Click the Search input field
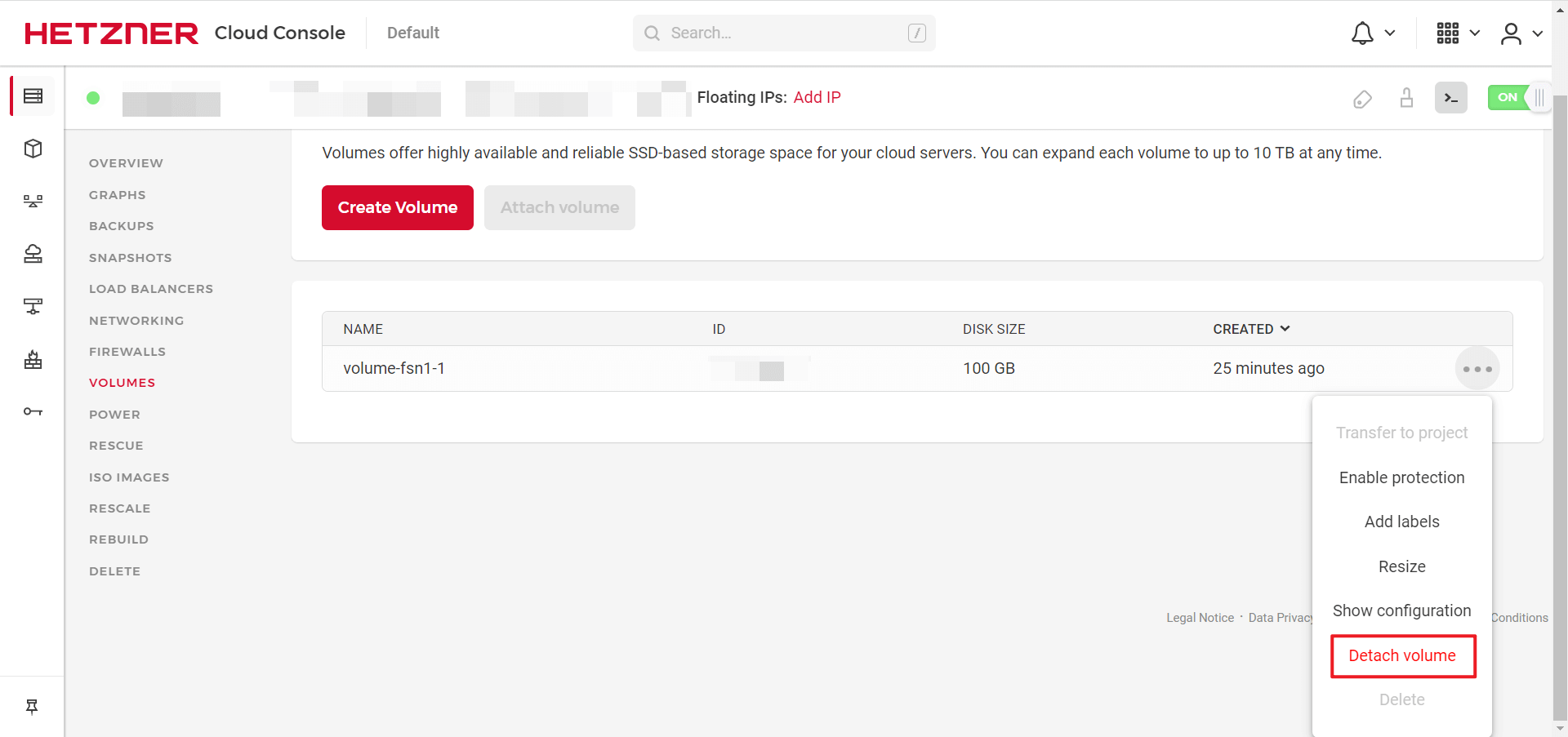 point(784,33)
